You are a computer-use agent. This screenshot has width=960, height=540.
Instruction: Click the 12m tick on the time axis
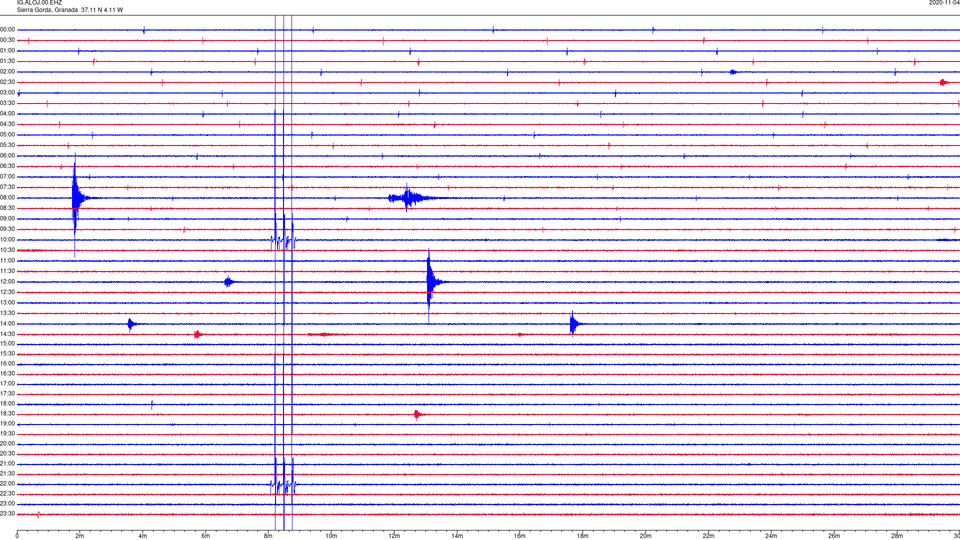(x=394, y=536)
